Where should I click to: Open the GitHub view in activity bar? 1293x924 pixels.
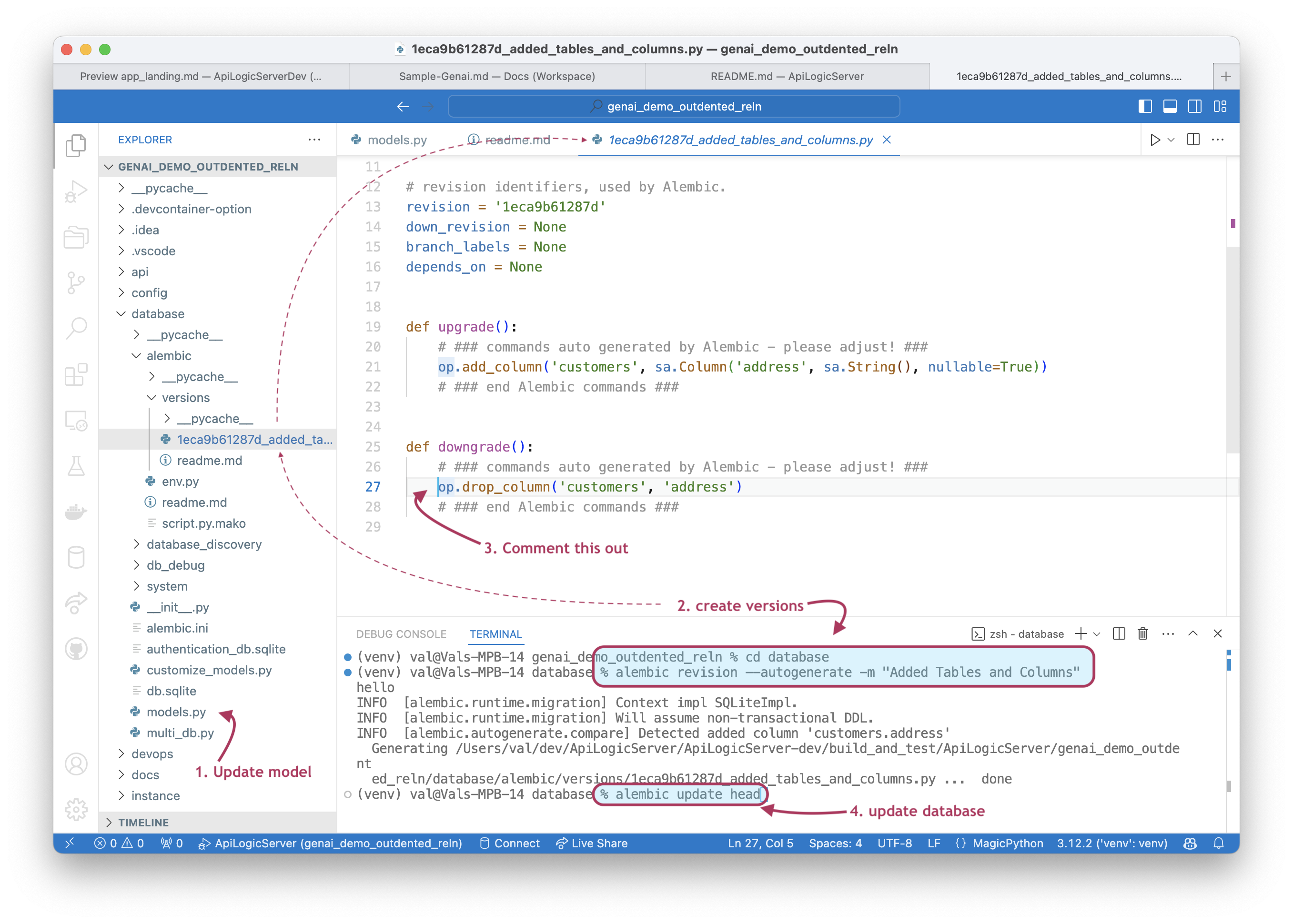tap(76, 649)
